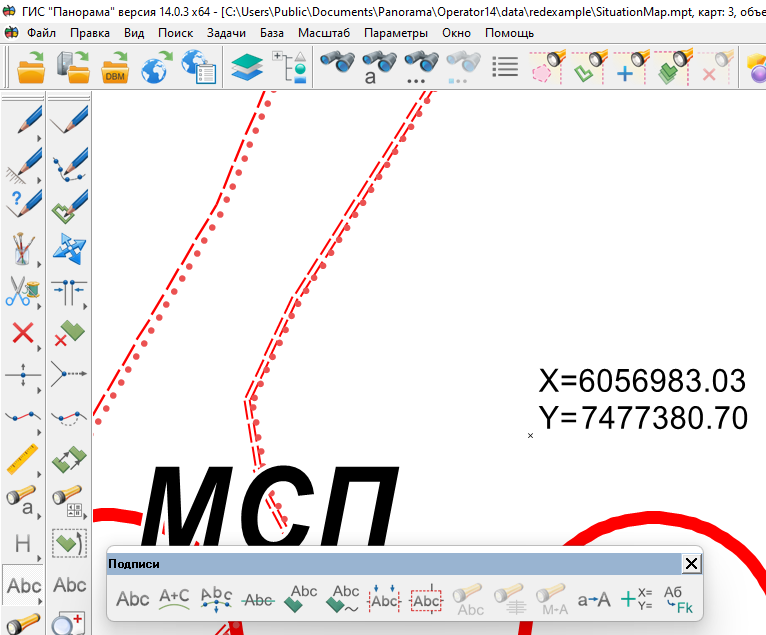
Task: Click X= Y= coordinates label icon
Action: 637,599
